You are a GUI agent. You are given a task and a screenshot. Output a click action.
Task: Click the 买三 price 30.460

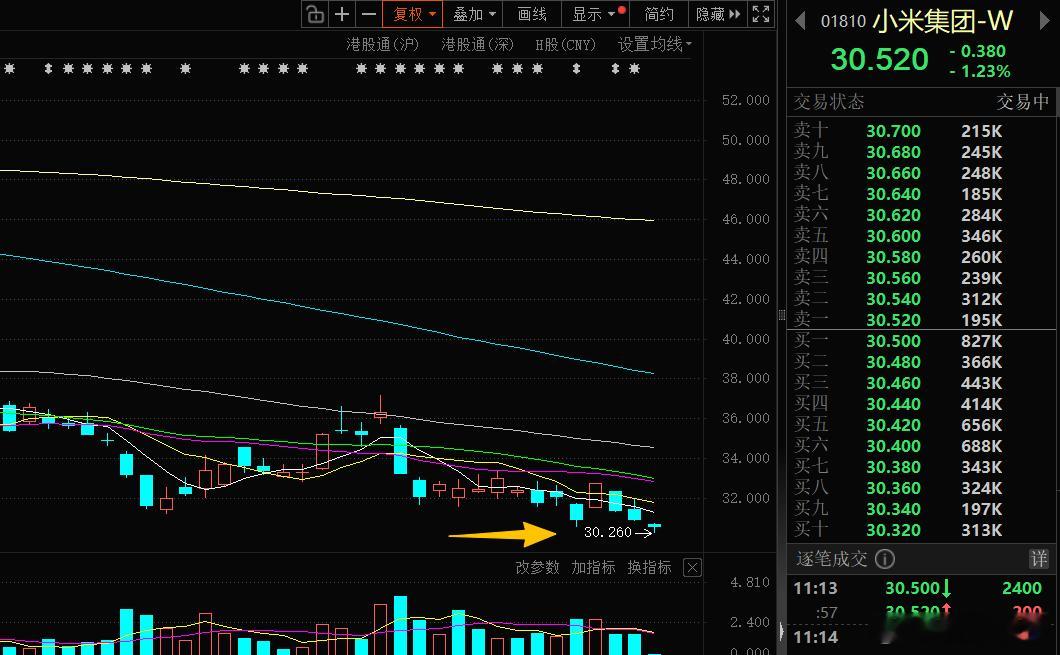(x=893, y=383)
